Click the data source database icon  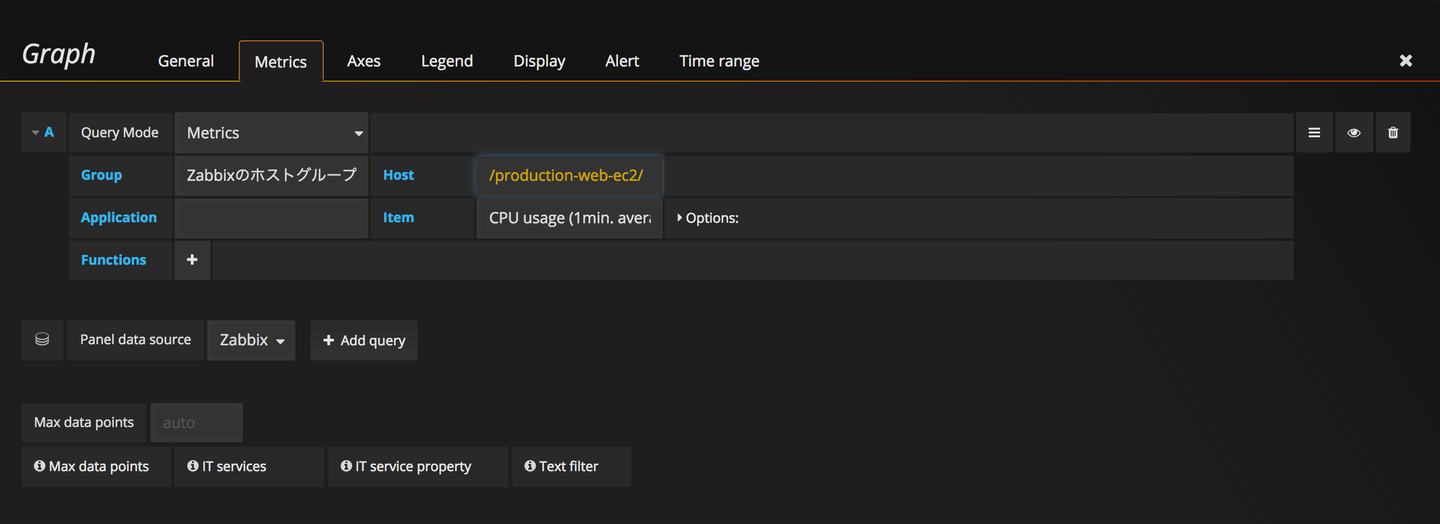tap(42, 340)
